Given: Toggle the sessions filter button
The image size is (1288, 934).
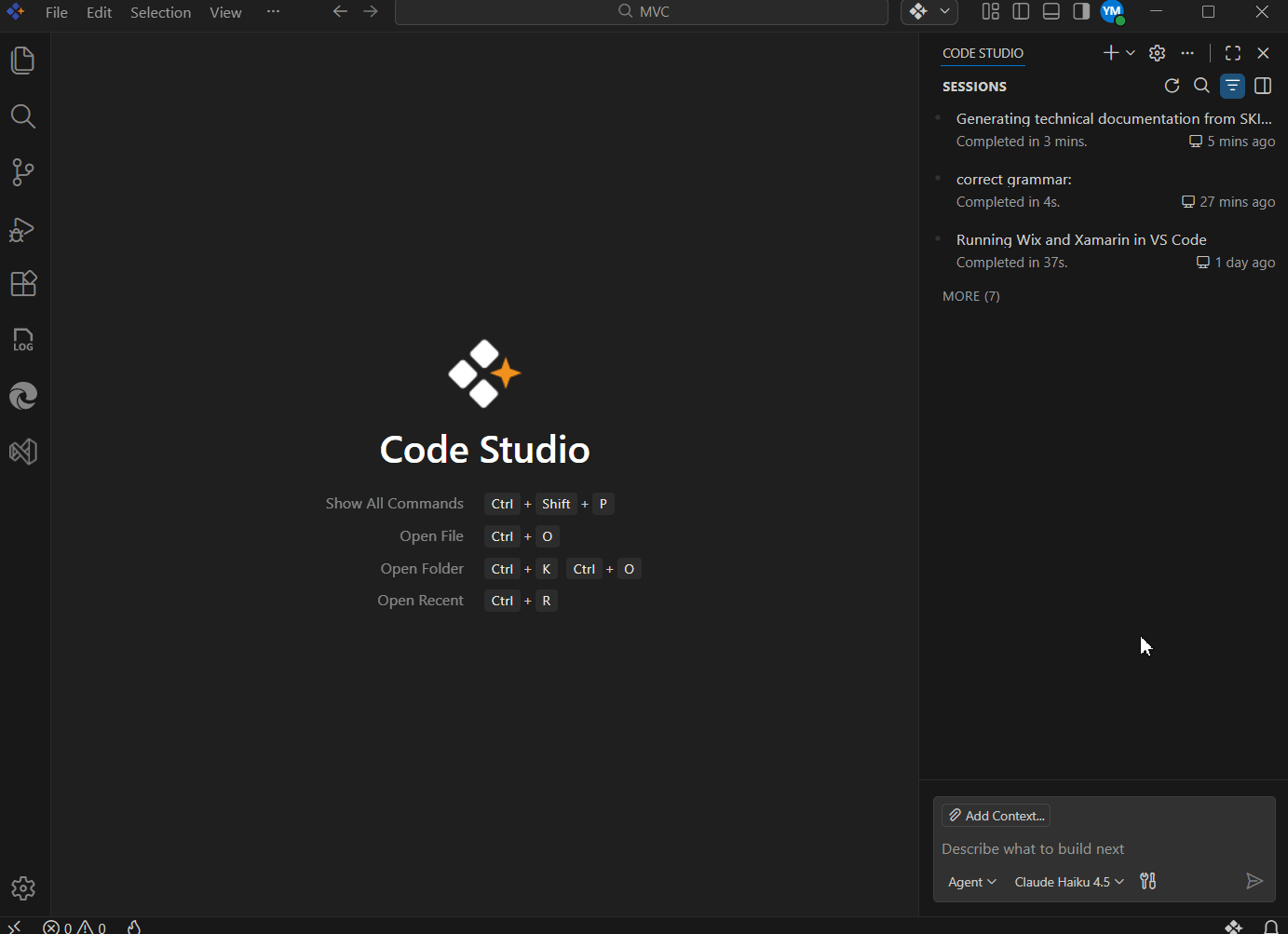Looking at the screenshot, I should [x=1232, y=86].
